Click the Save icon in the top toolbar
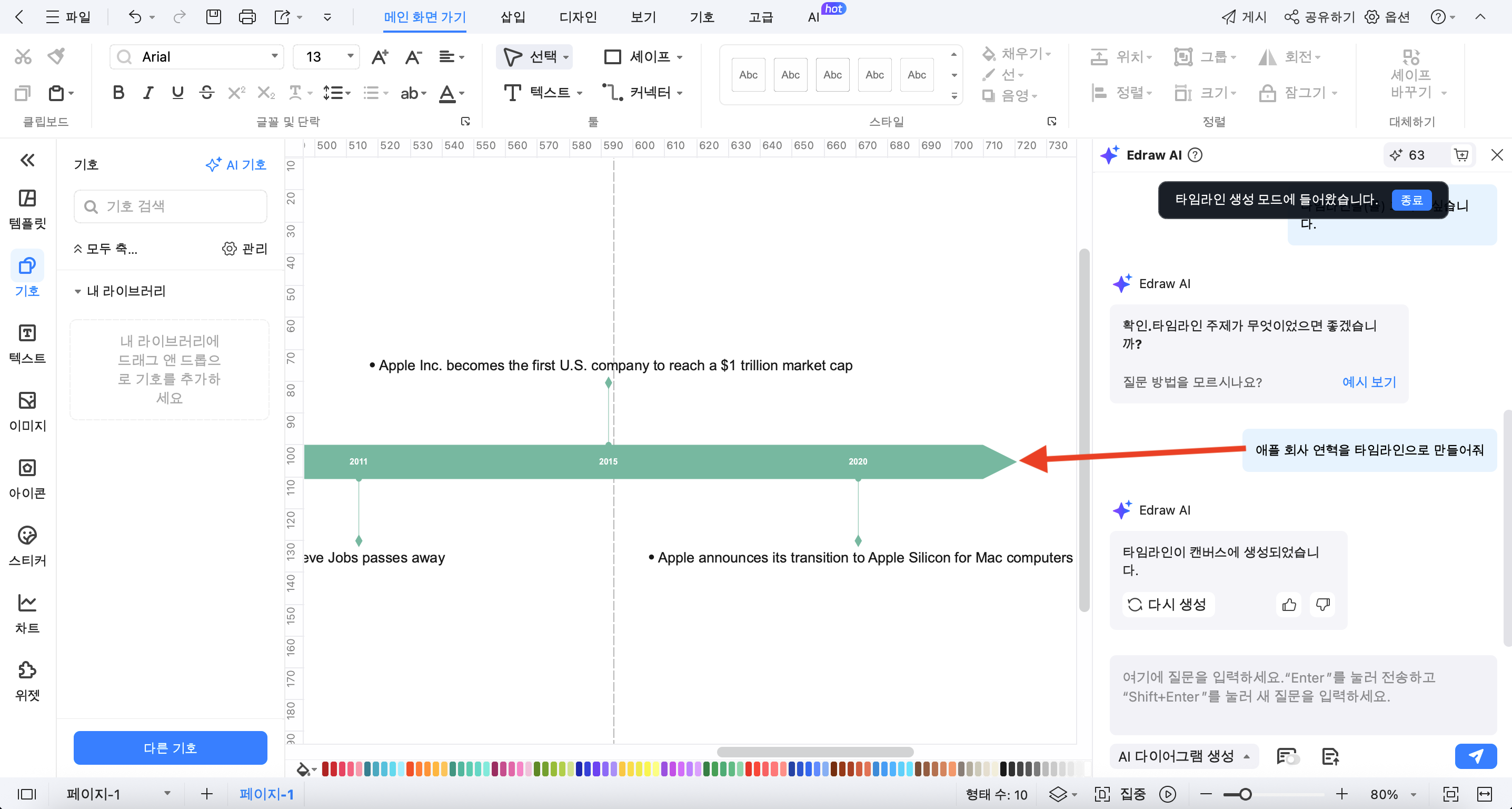 click(214, 17)
